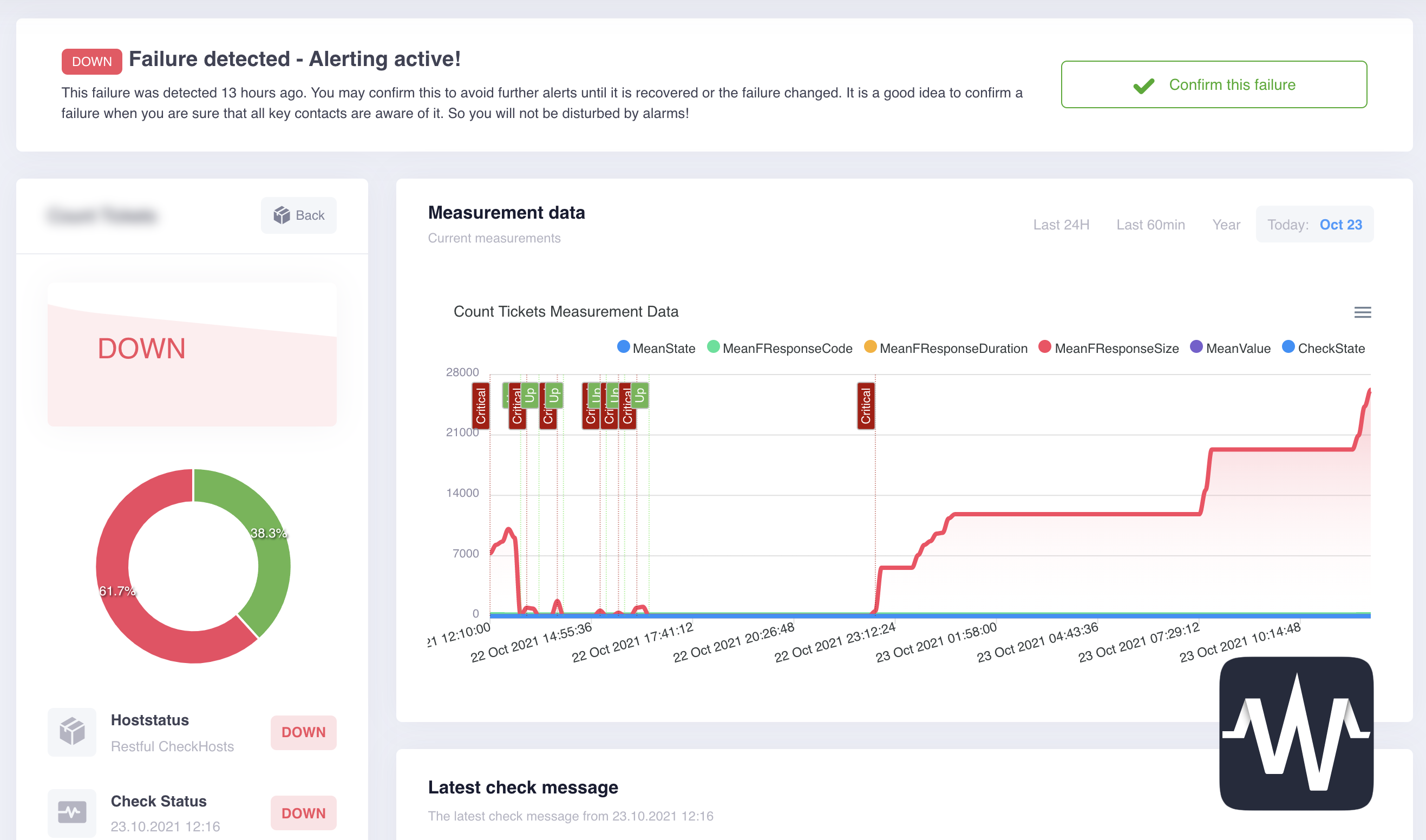Click the Hoststatus cube icon

(72, 732)
